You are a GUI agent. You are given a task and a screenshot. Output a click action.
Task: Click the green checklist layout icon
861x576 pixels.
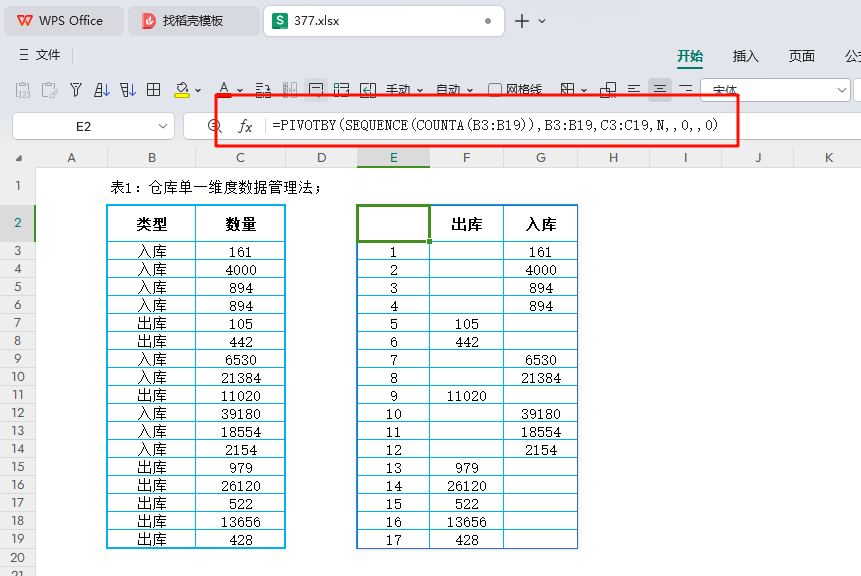click(x=342, y=90)
